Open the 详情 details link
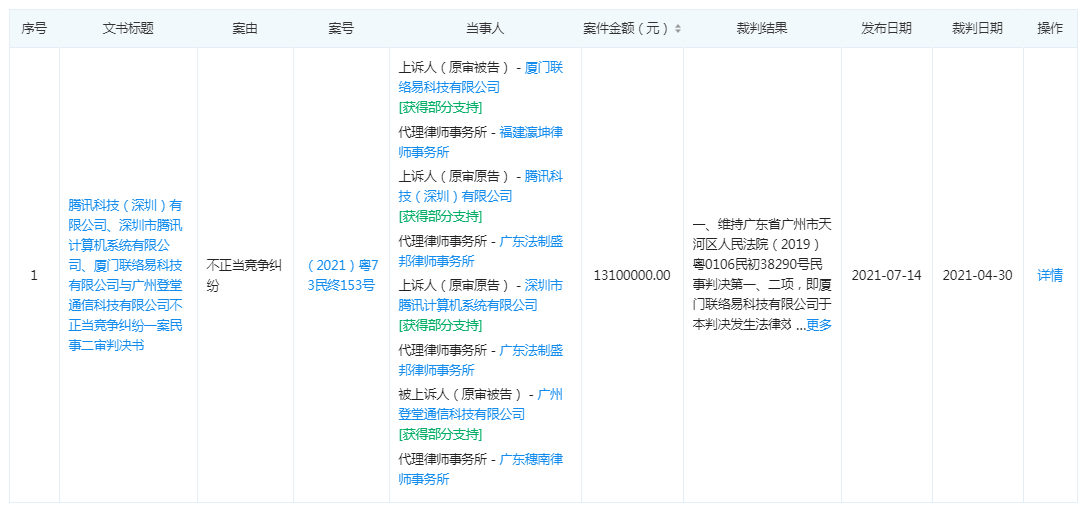 (1050, 275)
